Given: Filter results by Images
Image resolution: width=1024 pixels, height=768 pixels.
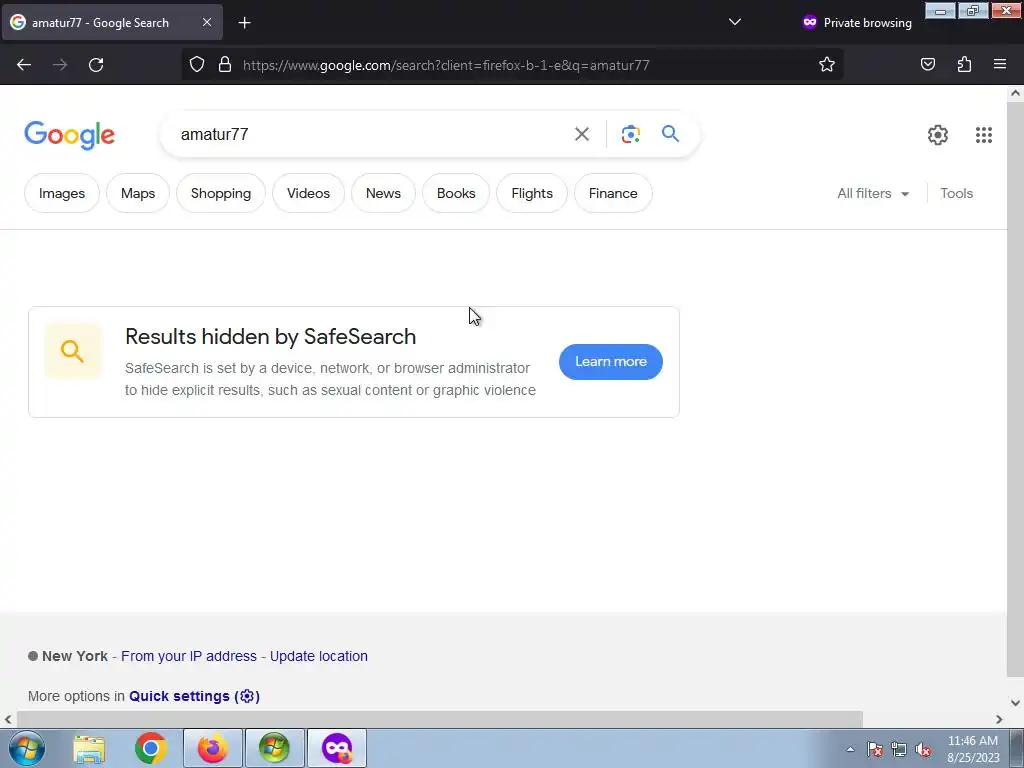Looking at the screenshot, I should pos(62,193).
